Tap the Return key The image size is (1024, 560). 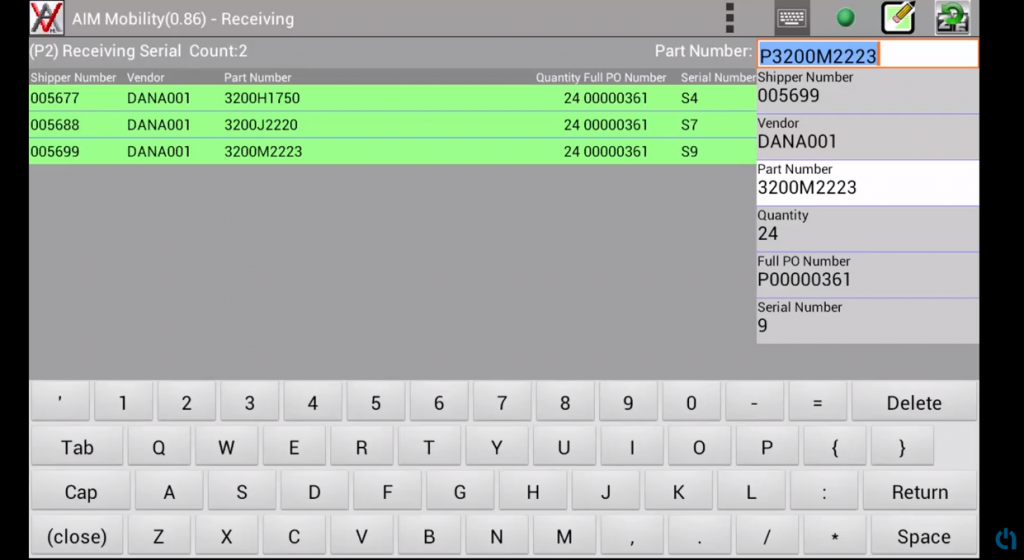tap(920, 491)
